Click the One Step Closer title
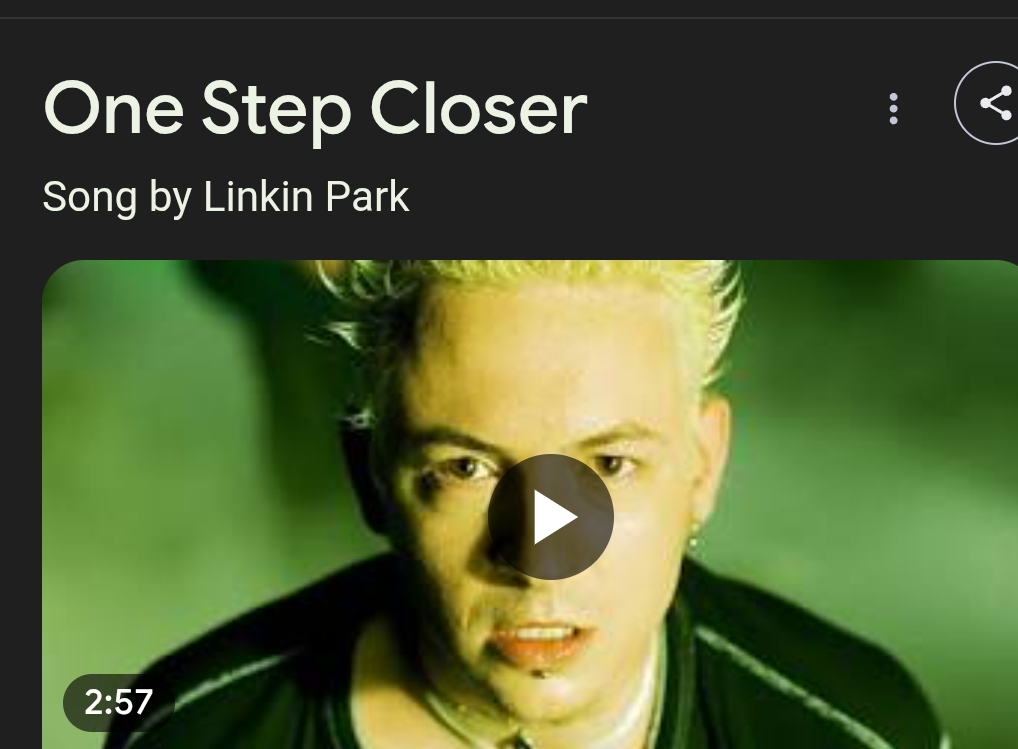The image size is (1018, 749). [x=316, y=108]
